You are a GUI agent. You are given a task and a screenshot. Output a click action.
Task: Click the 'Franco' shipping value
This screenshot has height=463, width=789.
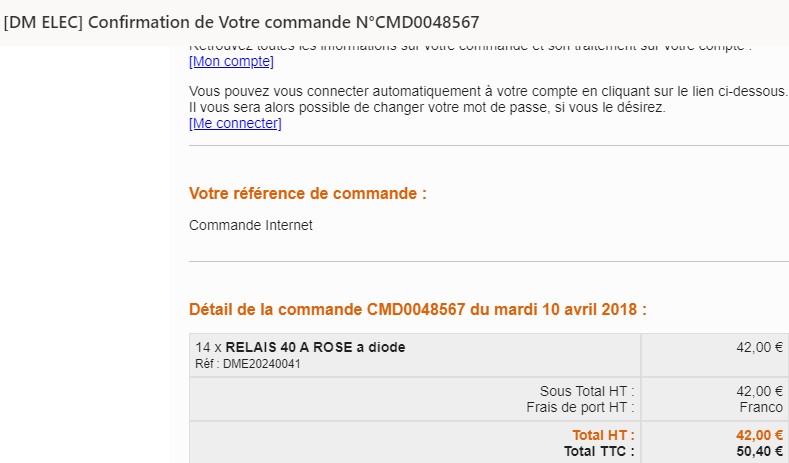pos(761,407)
